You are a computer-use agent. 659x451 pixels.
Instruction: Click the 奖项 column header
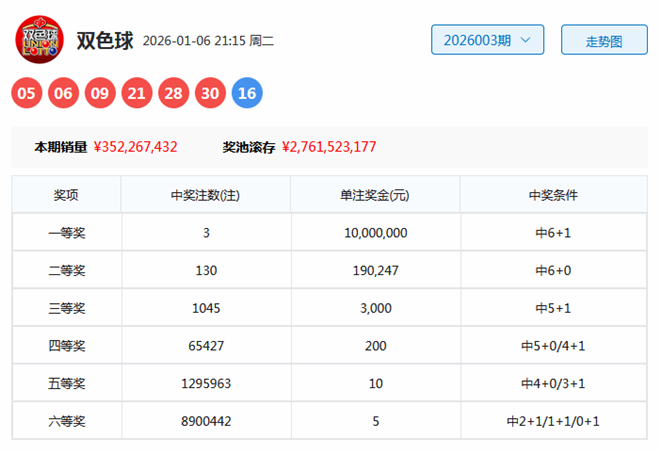[67, 195]
